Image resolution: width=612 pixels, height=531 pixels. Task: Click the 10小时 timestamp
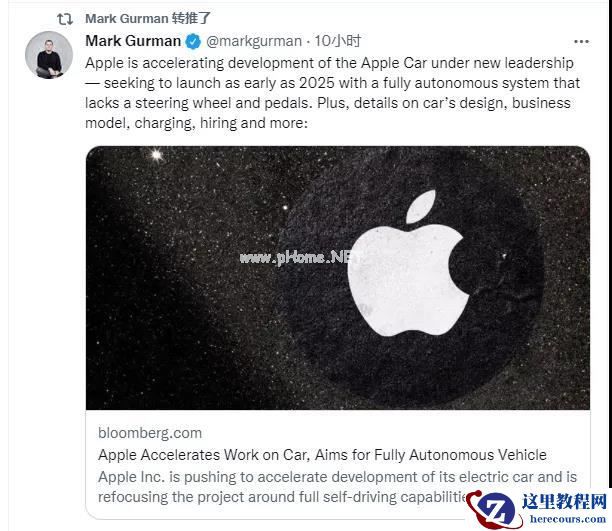(338, 41)
